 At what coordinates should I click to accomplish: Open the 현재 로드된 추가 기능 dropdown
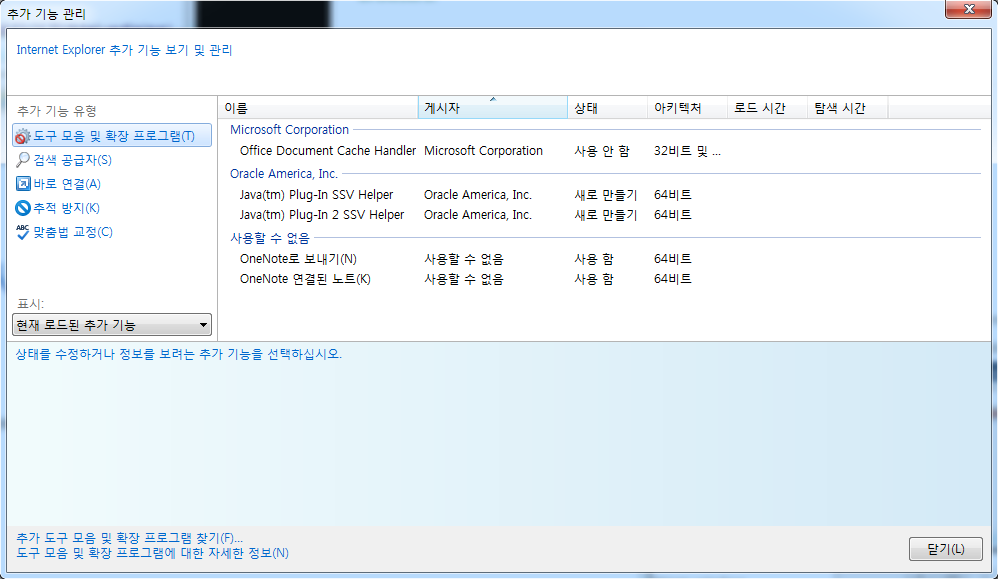(x=112, y=324)
